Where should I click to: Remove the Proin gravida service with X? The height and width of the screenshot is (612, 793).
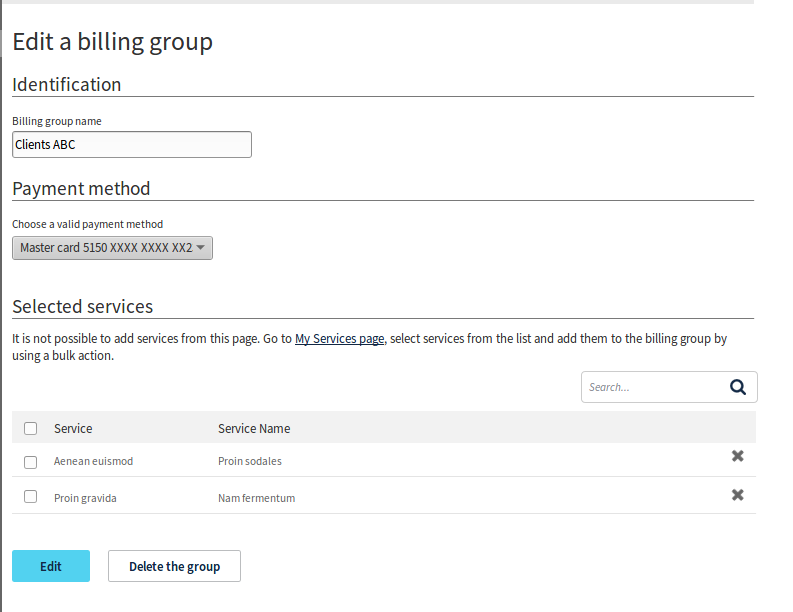point(737,495)
